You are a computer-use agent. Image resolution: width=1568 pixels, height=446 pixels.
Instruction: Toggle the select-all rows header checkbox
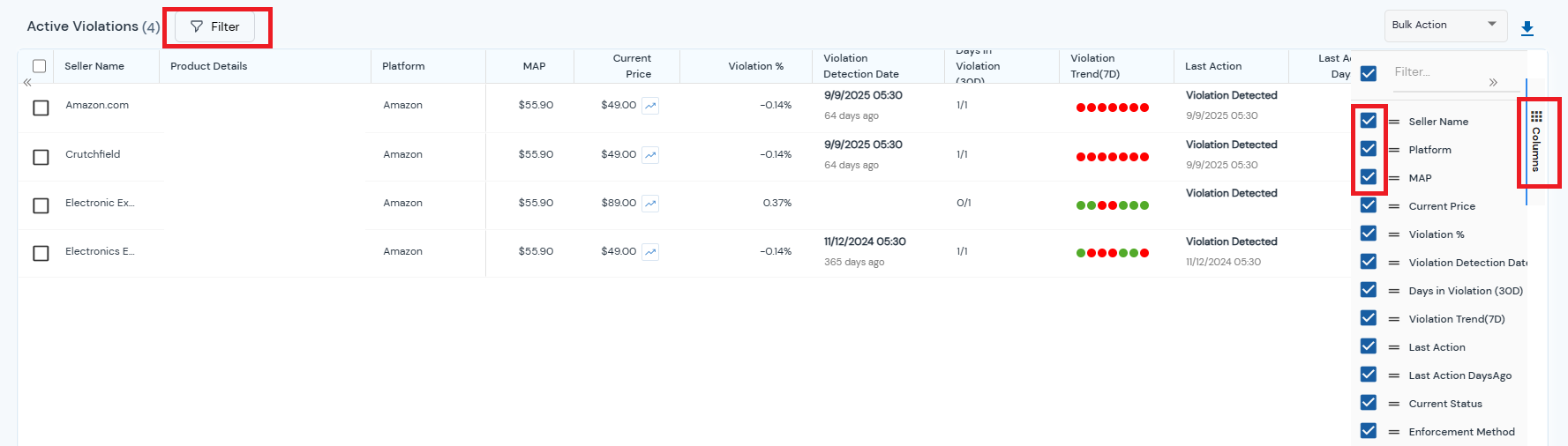point(40,66)
